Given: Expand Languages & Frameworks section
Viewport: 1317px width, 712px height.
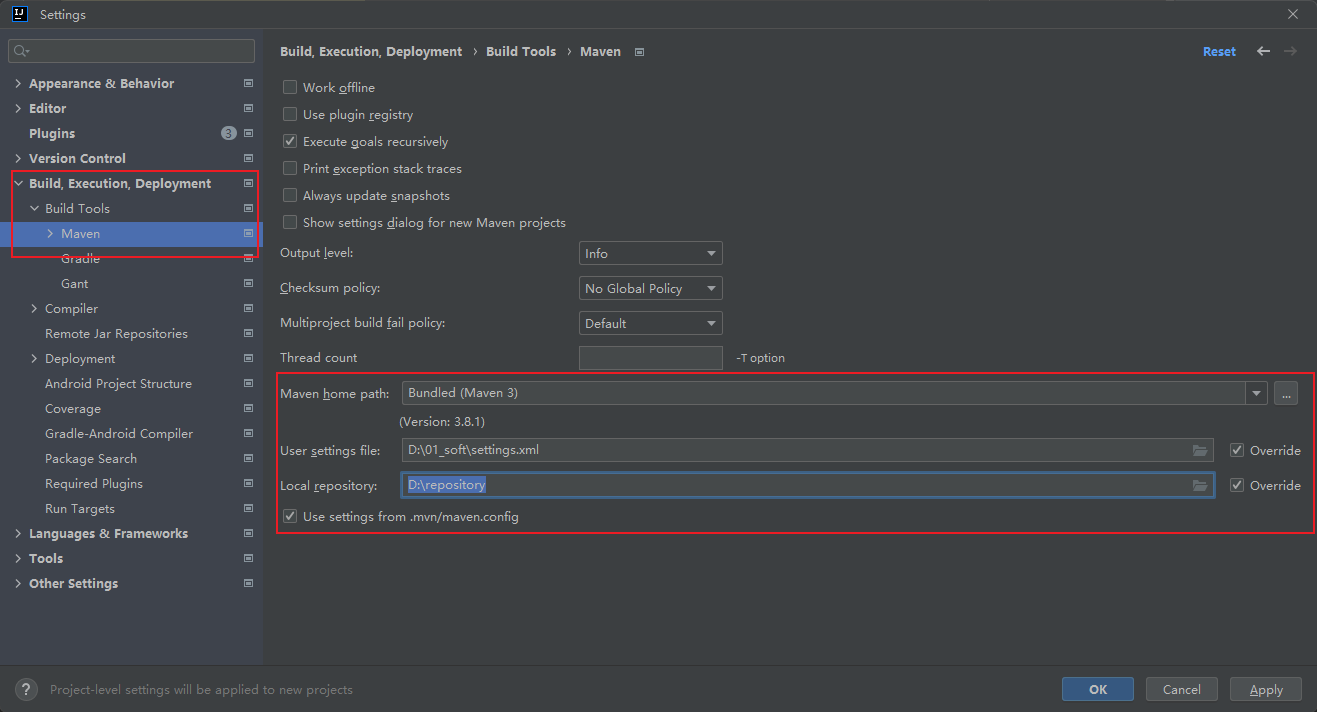Looking at the screenshot, I should point(18,534).
